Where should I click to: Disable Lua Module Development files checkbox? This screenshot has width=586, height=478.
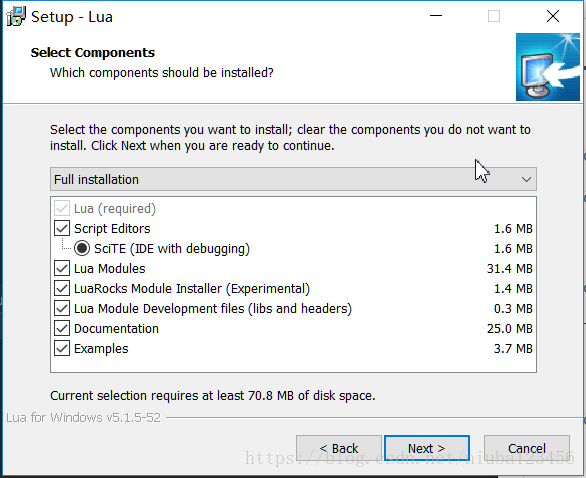click(62, 308)
